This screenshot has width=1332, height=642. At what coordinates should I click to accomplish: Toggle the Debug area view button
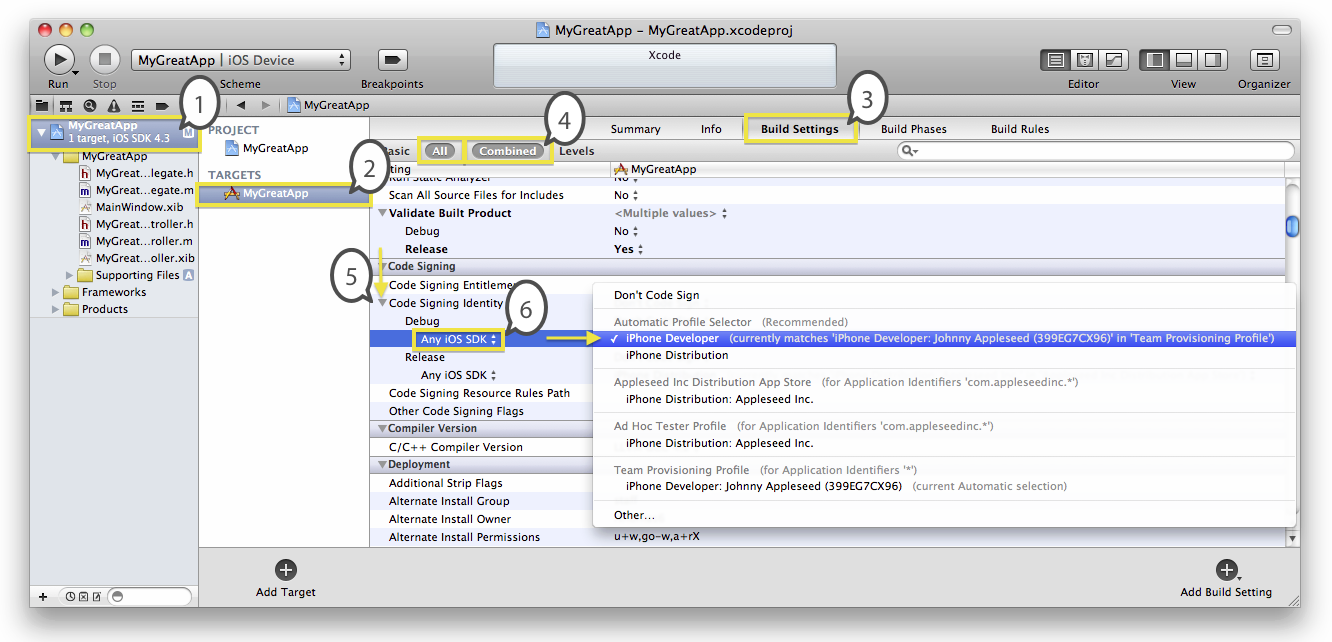pos(1183,60)
